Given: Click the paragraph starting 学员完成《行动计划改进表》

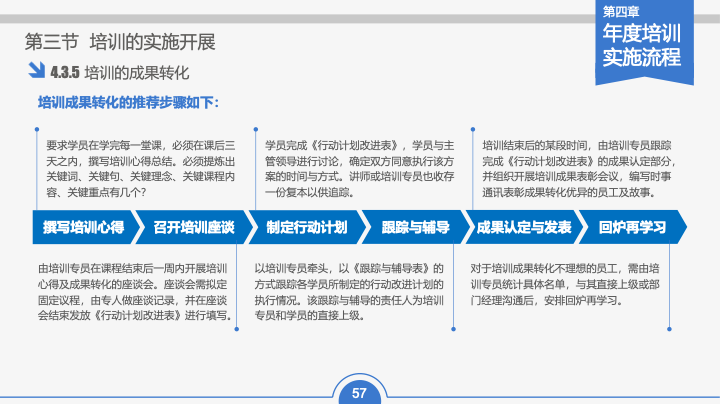Looking at the screenshot, I should 360,169.
